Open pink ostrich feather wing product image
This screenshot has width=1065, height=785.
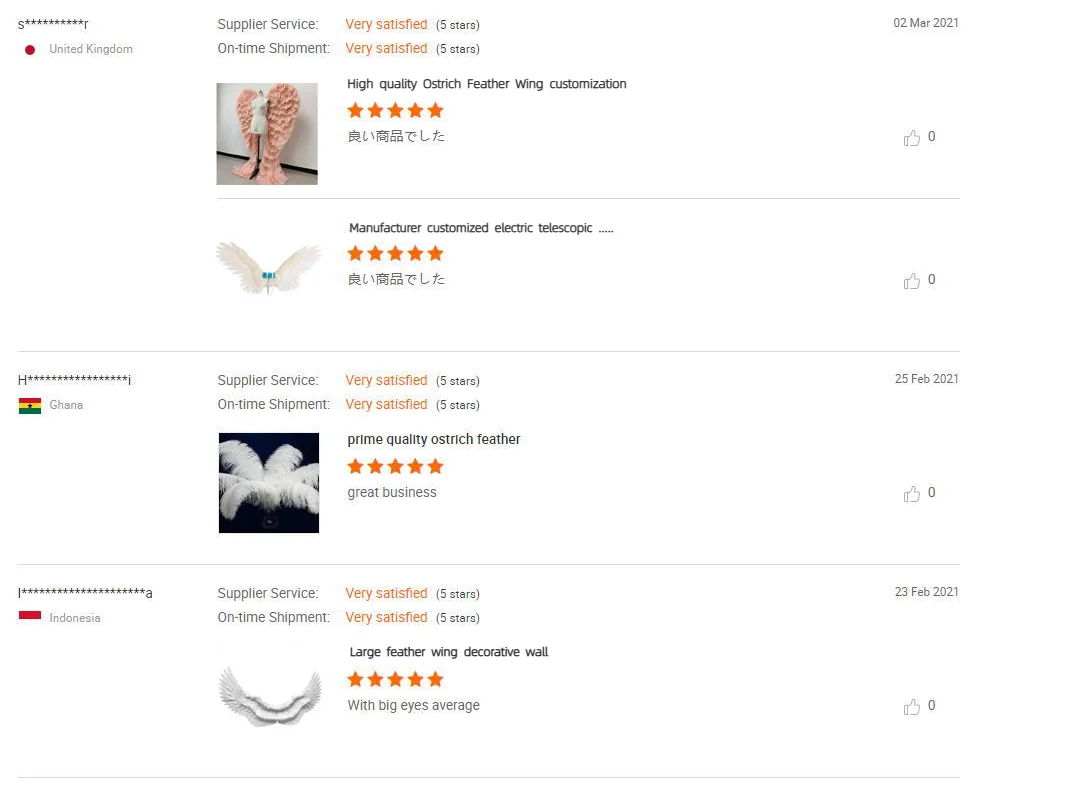(x=267, y=134)
